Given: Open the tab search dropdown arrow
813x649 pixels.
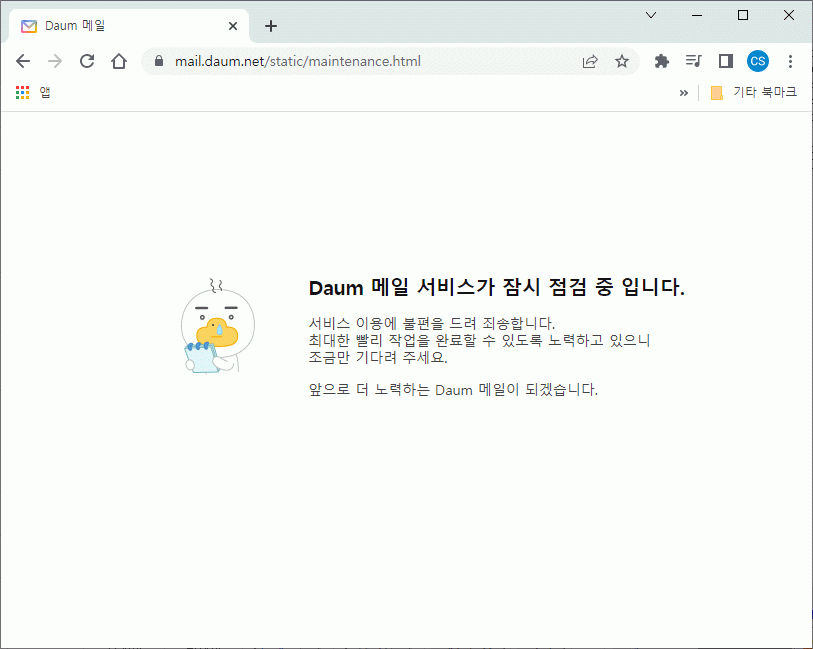Looking at the screenshot, I should pos(651,15).
